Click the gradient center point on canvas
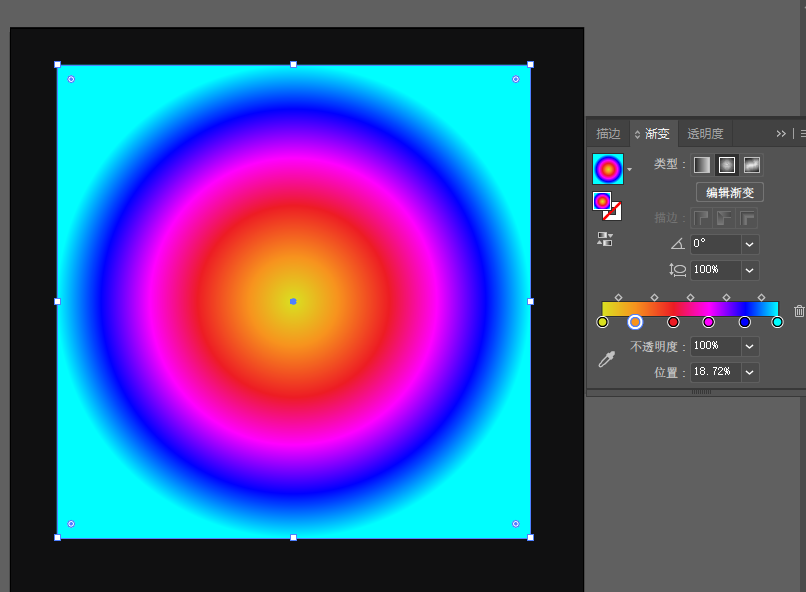 coord(293,302)
